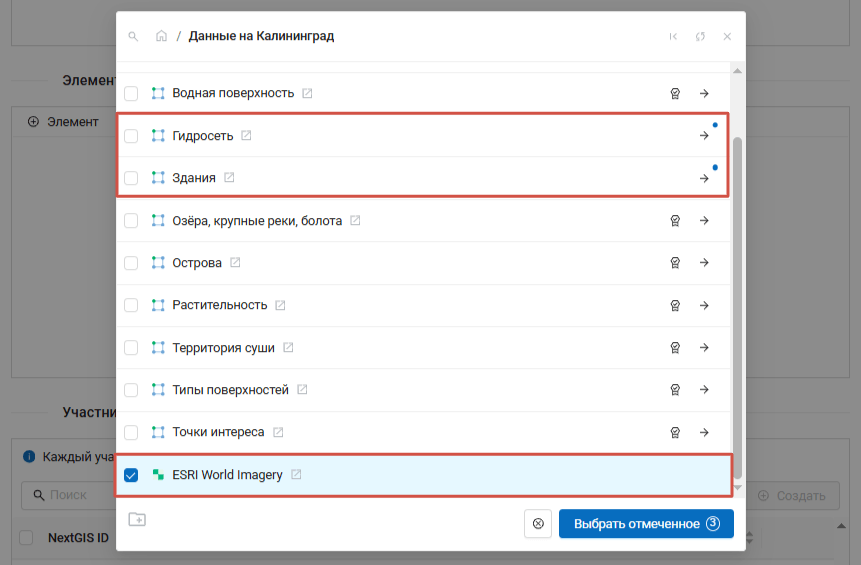This screenshot has height=565, width=861.
Task: Click the style badge icon for Острова
Action: 675,263
